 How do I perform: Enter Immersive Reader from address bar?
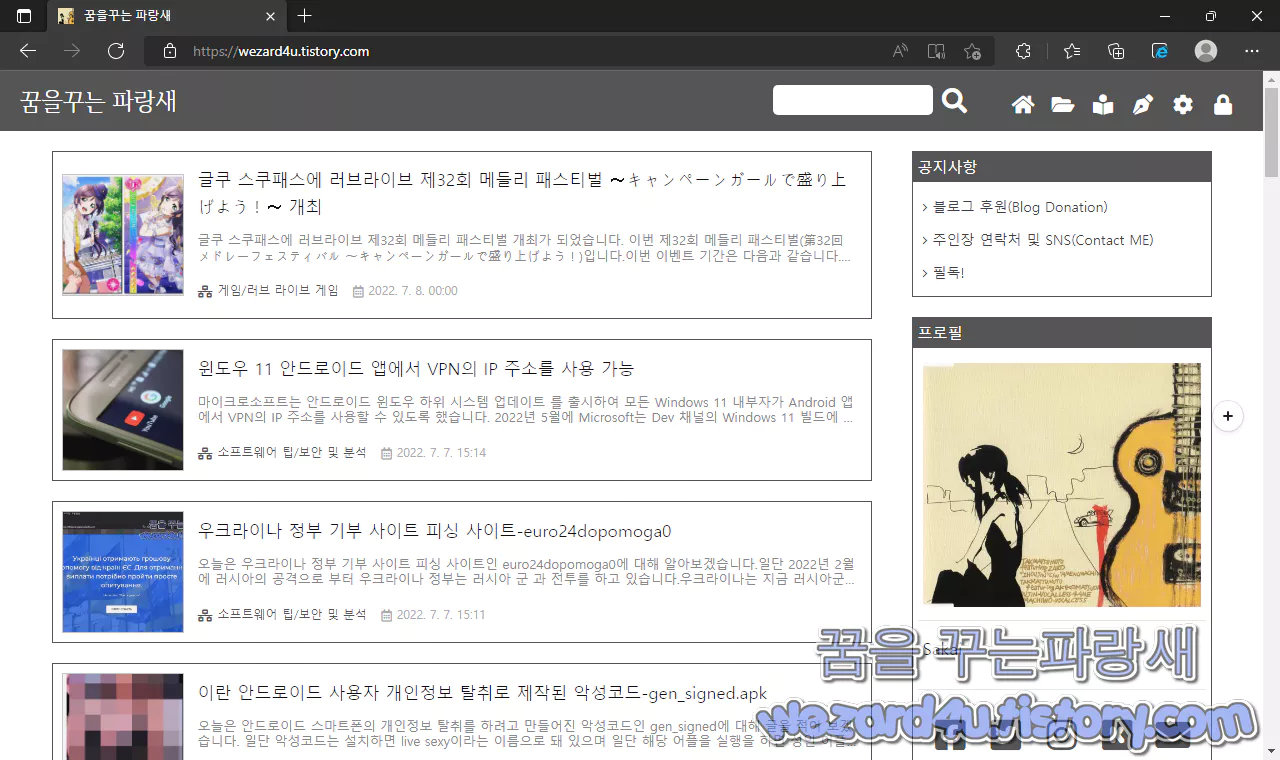[x=936, y=51]
